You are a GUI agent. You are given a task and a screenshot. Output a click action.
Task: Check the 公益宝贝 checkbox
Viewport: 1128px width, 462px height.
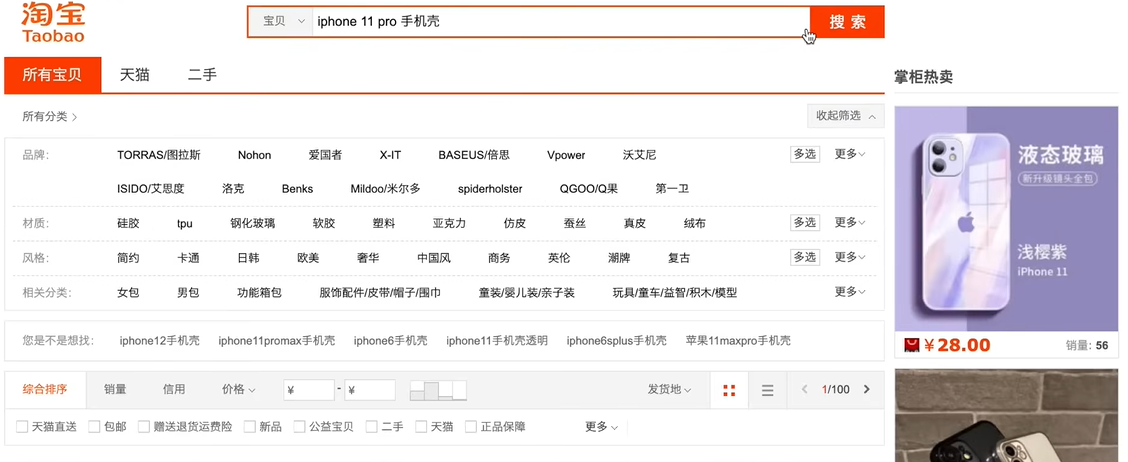(299, 427)
